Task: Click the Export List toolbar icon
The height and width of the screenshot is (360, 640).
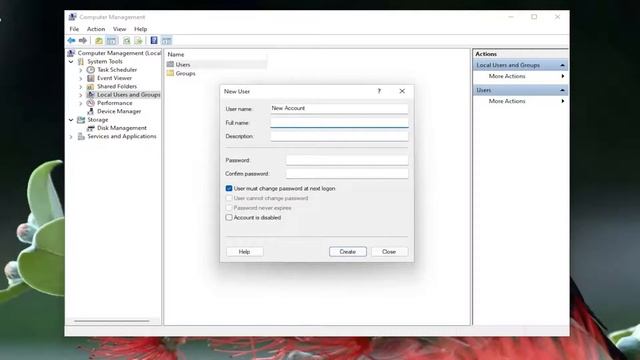Action: 138,40
